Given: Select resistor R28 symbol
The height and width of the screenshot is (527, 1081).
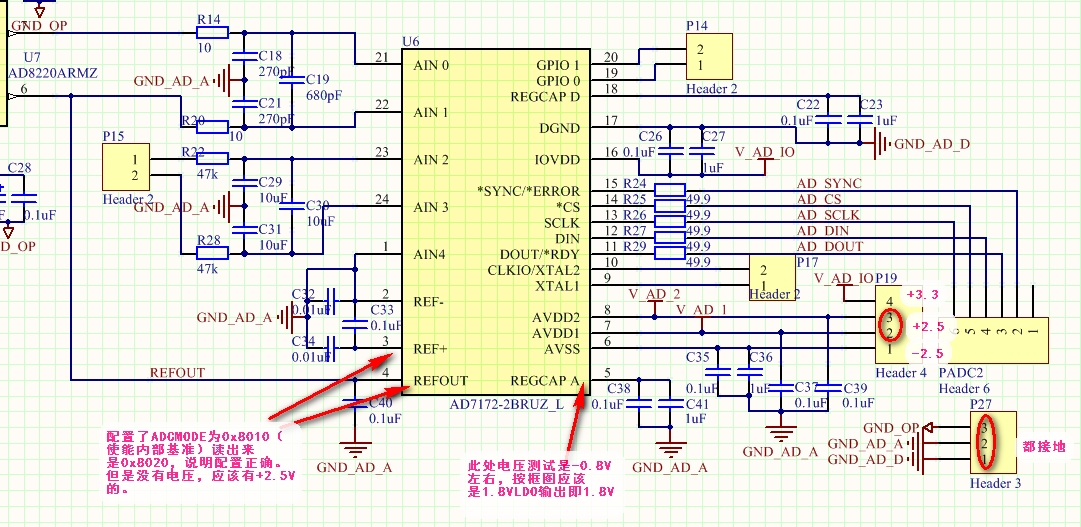Looking at the screenshot, I should pyautogui.click(x=212, y=253).
